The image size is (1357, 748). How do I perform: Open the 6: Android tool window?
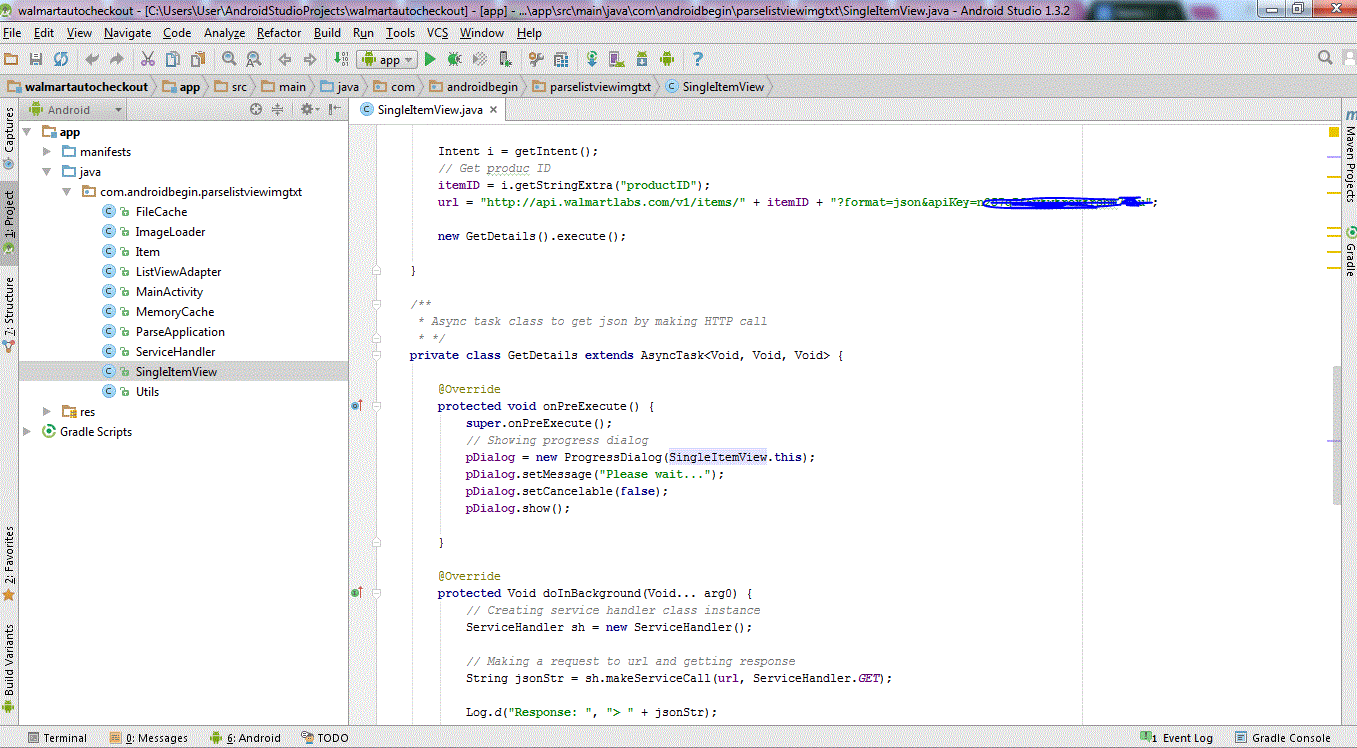(x=245, y=738)
